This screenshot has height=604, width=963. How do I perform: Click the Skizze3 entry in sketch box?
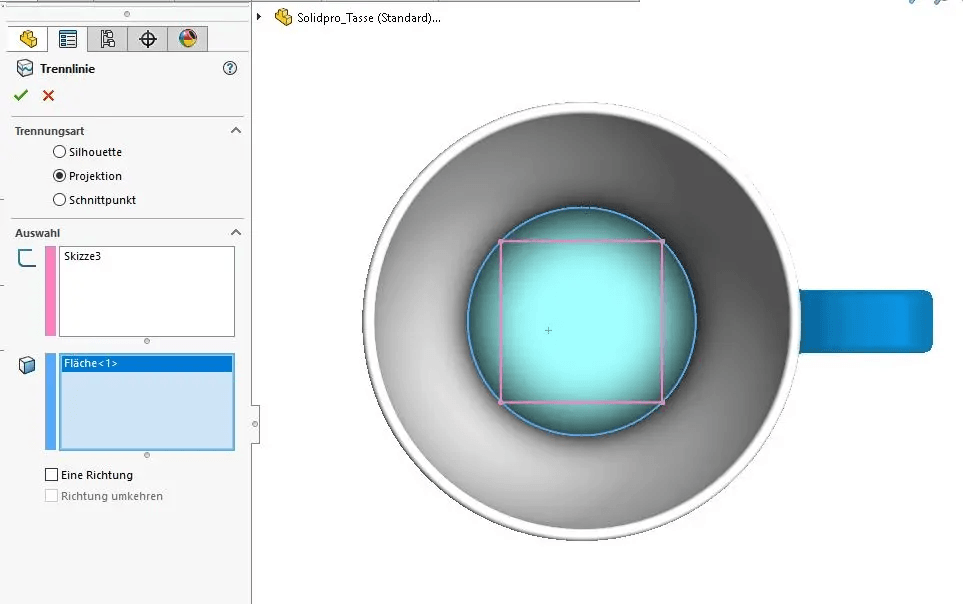(84, 257)
